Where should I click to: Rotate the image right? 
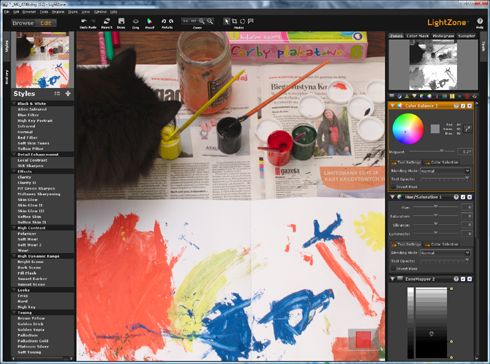tap(171, 21)
